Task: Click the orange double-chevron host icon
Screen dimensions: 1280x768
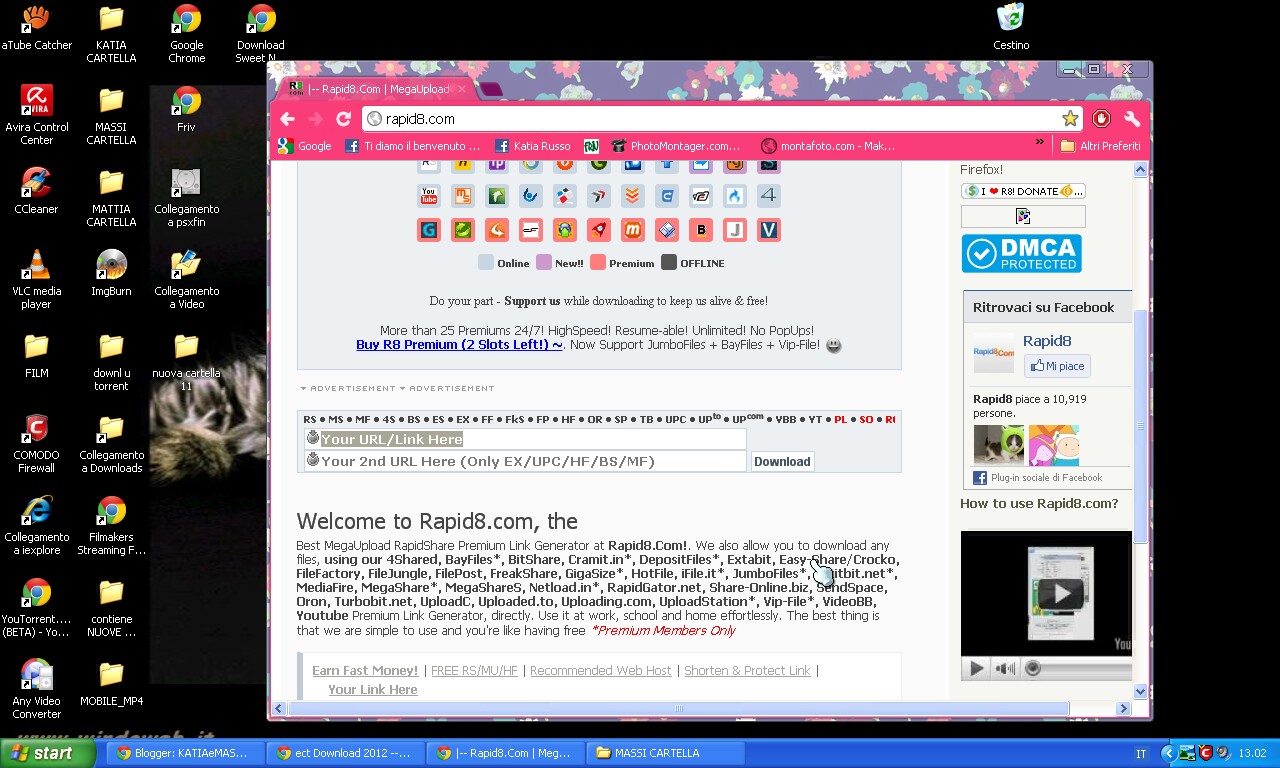Action: point(632,196)
